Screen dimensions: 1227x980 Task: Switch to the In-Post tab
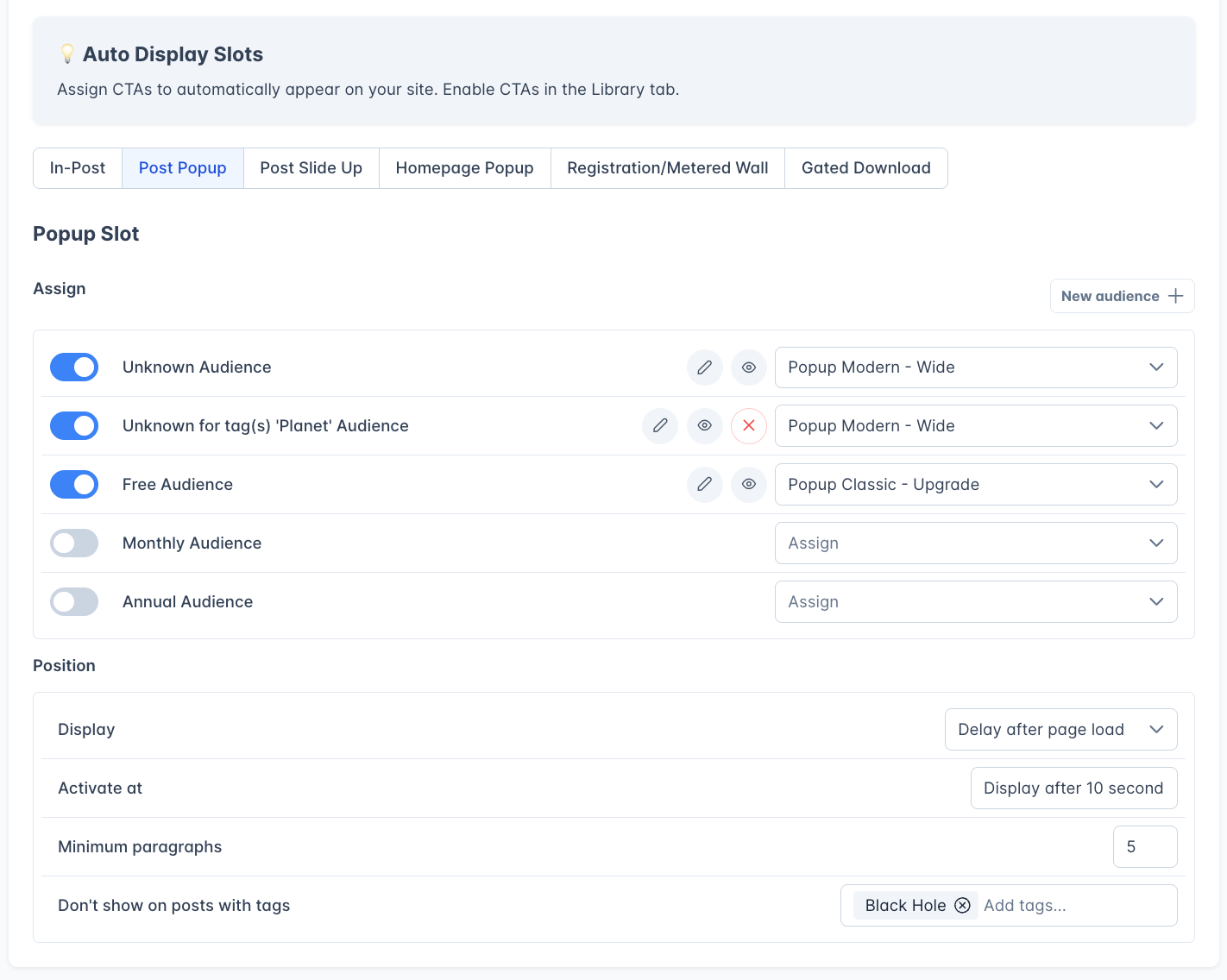coord(78,168)
